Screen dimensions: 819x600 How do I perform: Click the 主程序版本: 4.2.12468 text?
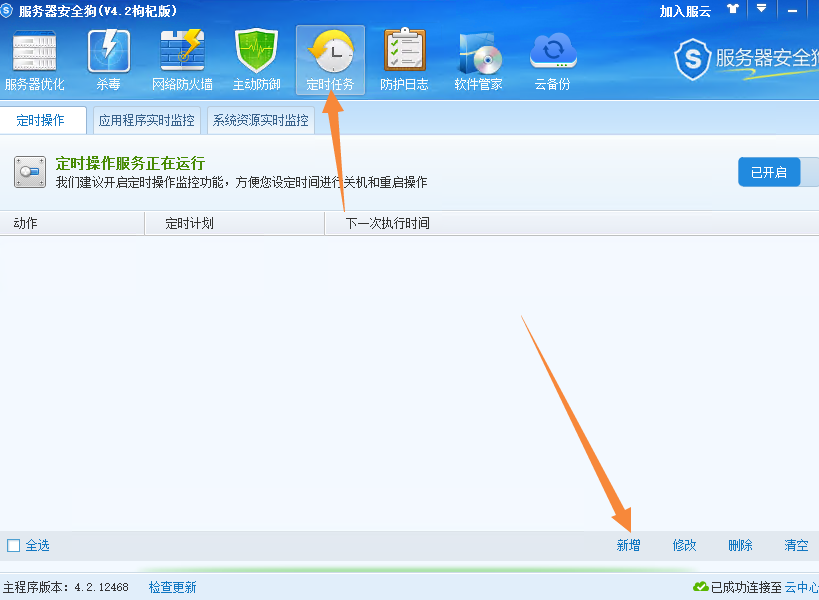coord(66,587)
